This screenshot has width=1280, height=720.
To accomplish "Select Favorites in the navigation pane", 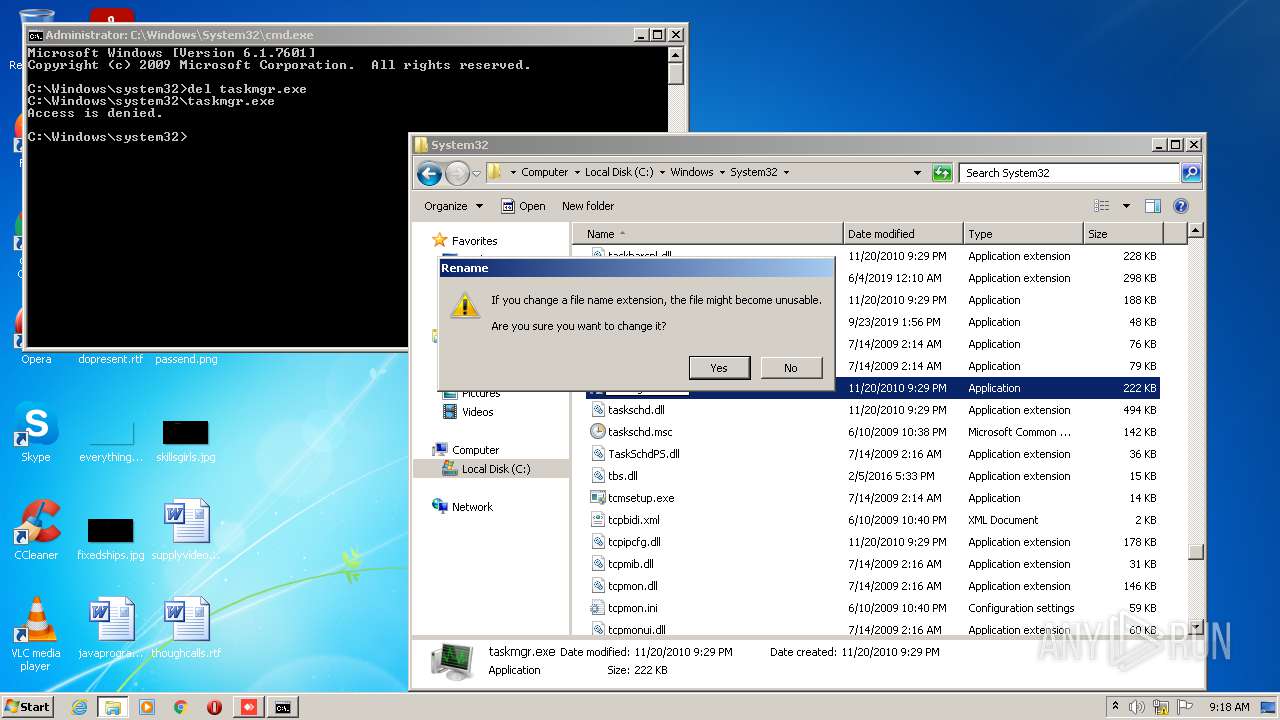I will pos(474,241).
